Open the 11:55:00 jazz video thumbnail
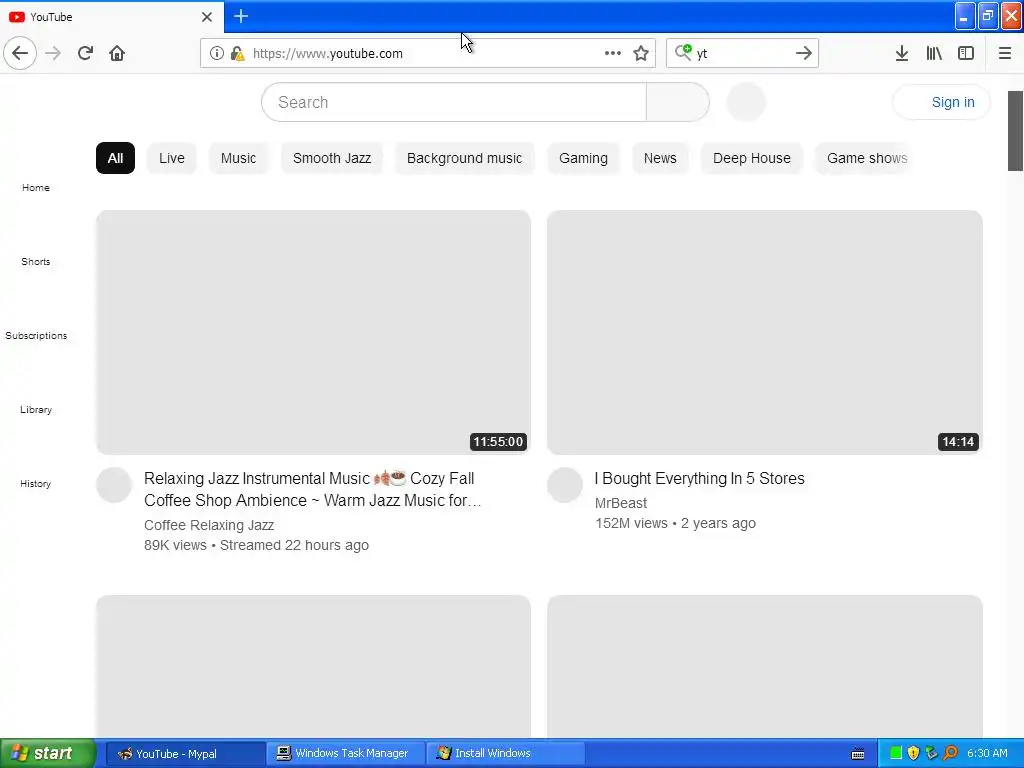This screenshot has width=1024, height=768. pos(313,332)
